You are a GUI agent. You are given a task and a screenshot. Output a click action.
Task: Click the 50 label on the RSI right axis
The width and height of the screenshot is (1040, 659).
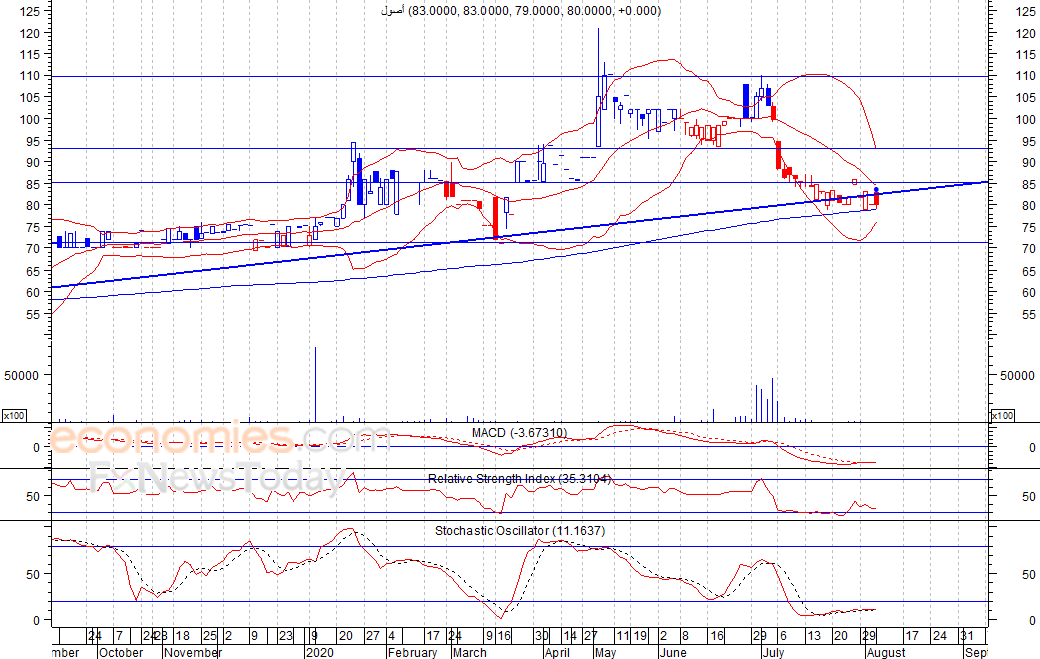coord(1029,497)
